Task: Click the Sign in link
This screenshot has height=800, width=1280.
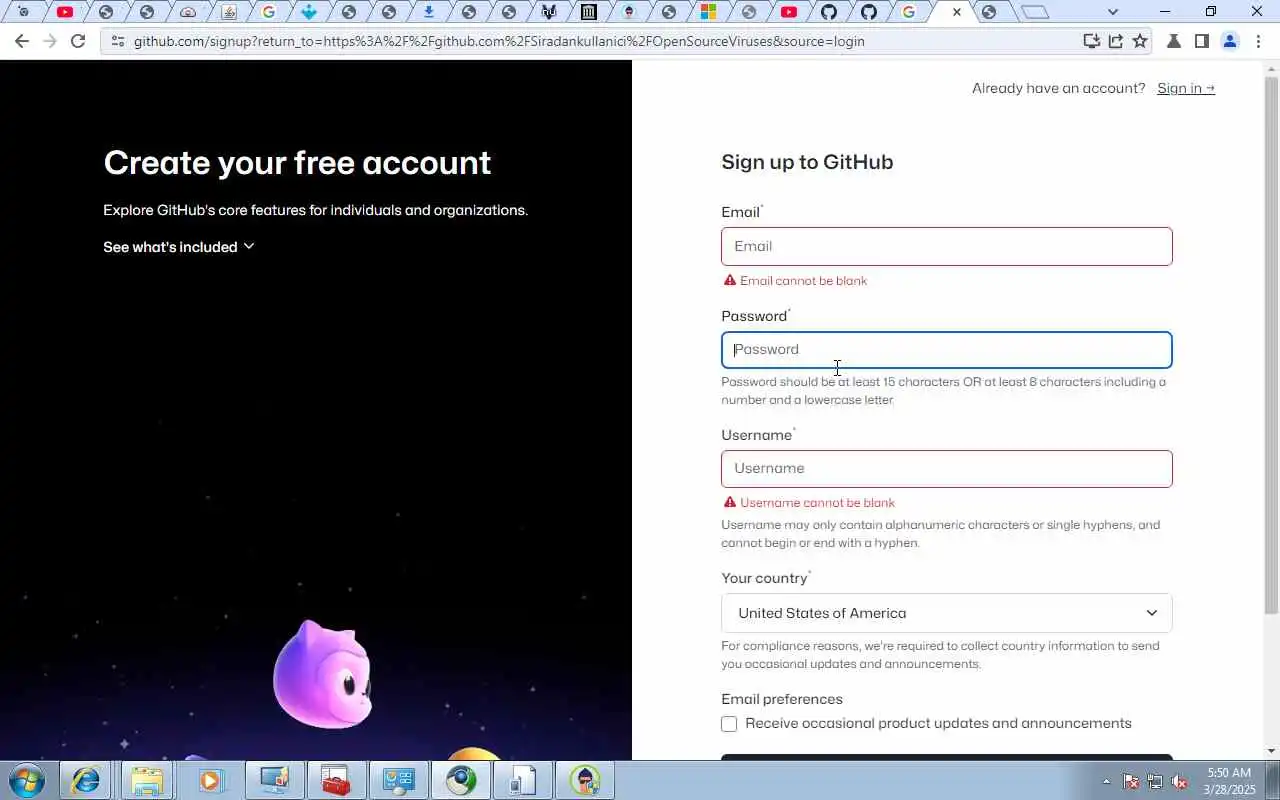Action: [x=1186, y=88]
